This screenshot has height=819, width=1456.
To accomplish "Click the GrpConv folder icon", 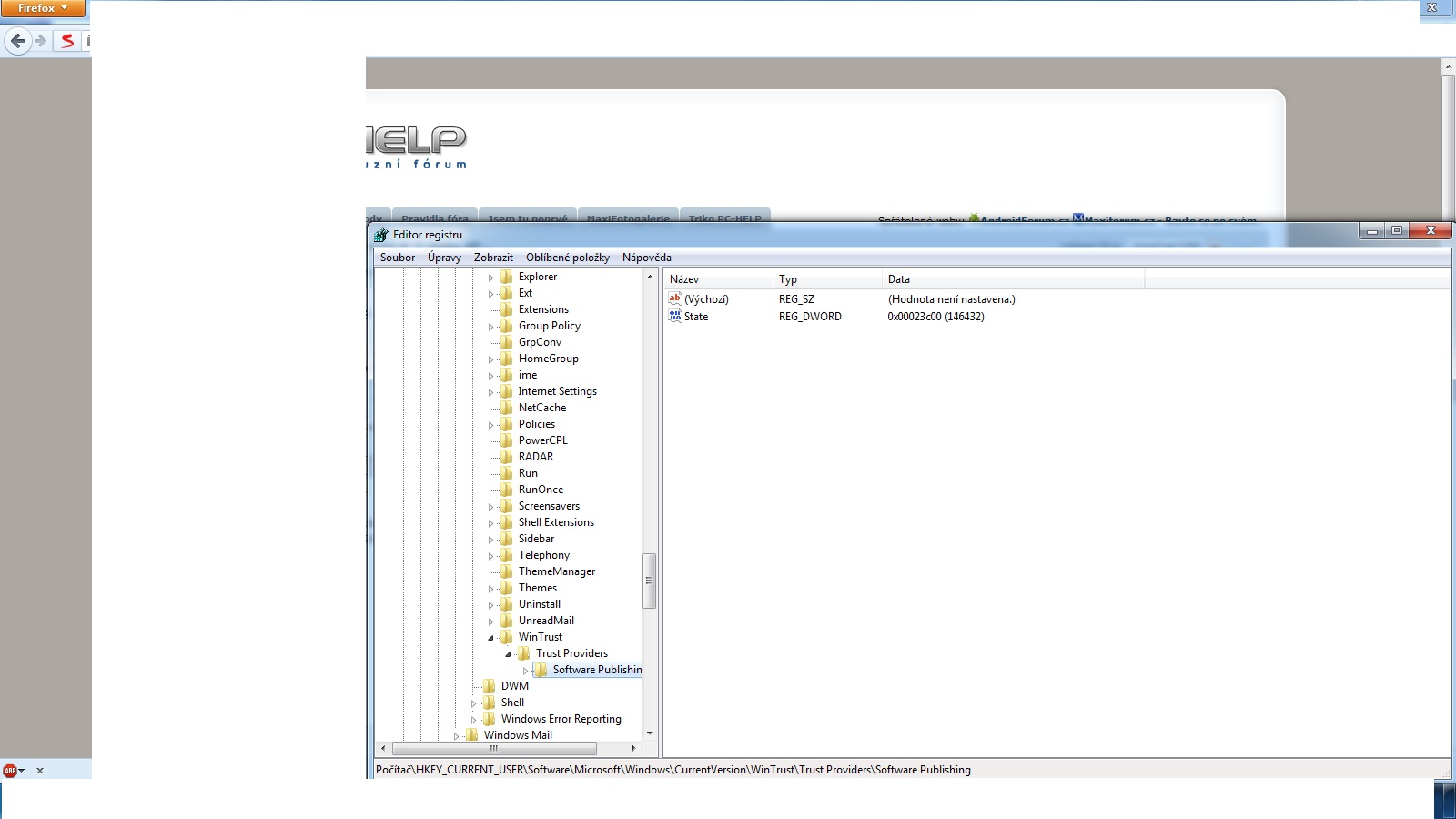I will [507, 342].
